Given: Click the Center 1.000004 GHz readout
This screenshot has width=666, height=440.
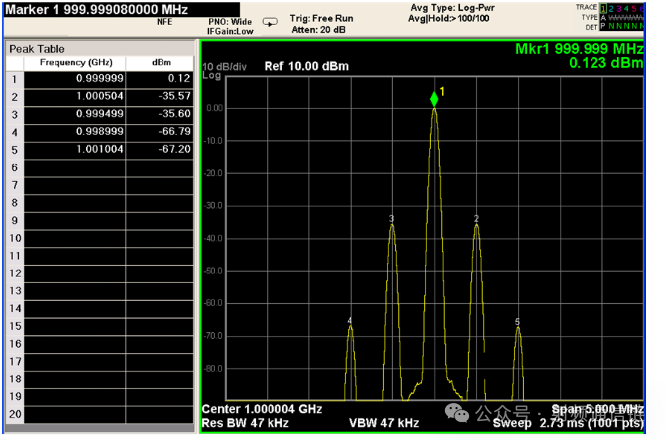Looking at the screenshot, I should point(262,409).
